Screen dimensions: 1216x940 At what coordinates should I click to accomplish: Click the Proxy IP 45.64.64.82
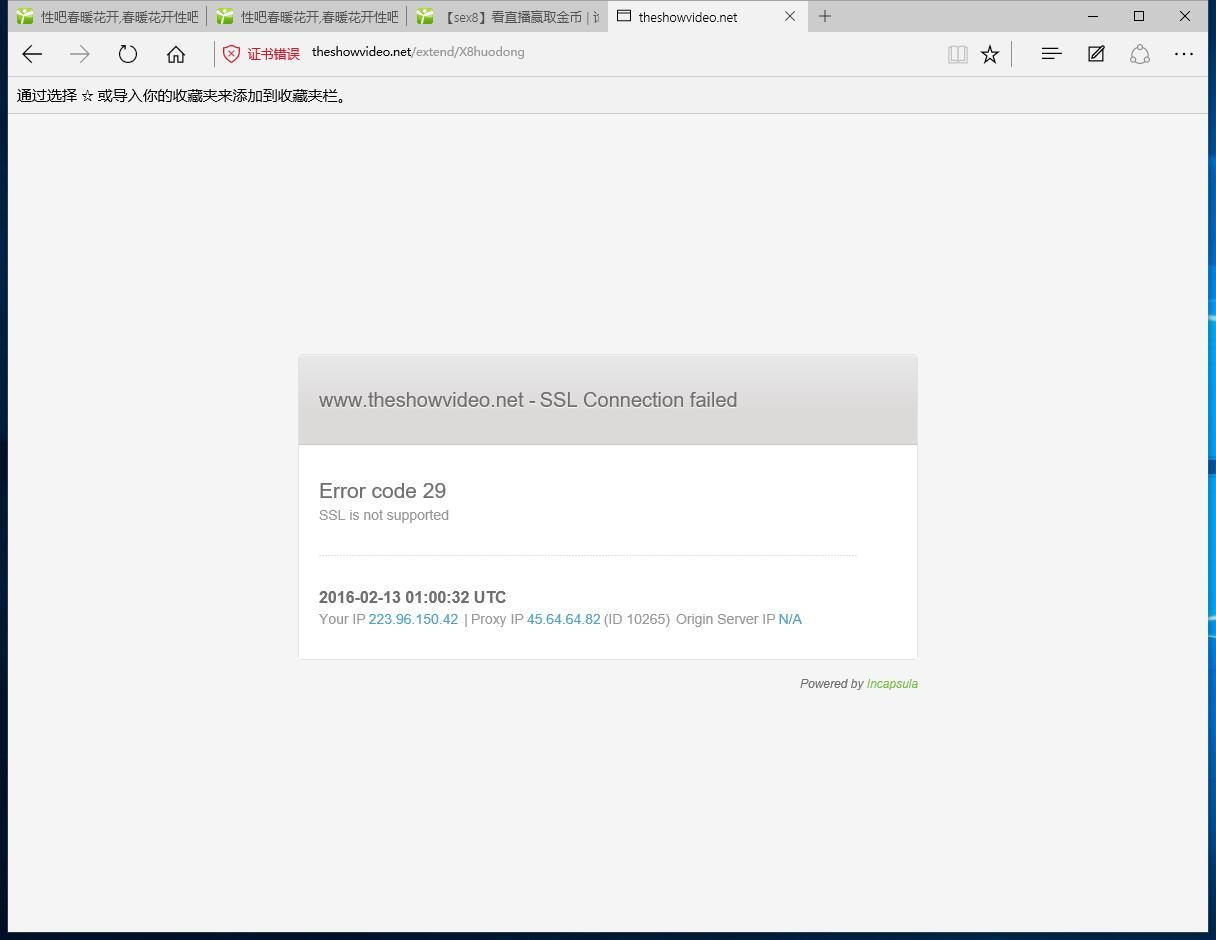tap(563, 619)
